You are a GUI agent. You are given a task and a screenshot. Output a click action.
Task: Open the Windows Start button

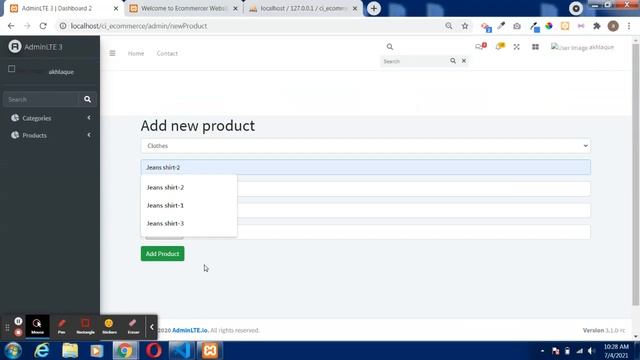pos(13,351)
